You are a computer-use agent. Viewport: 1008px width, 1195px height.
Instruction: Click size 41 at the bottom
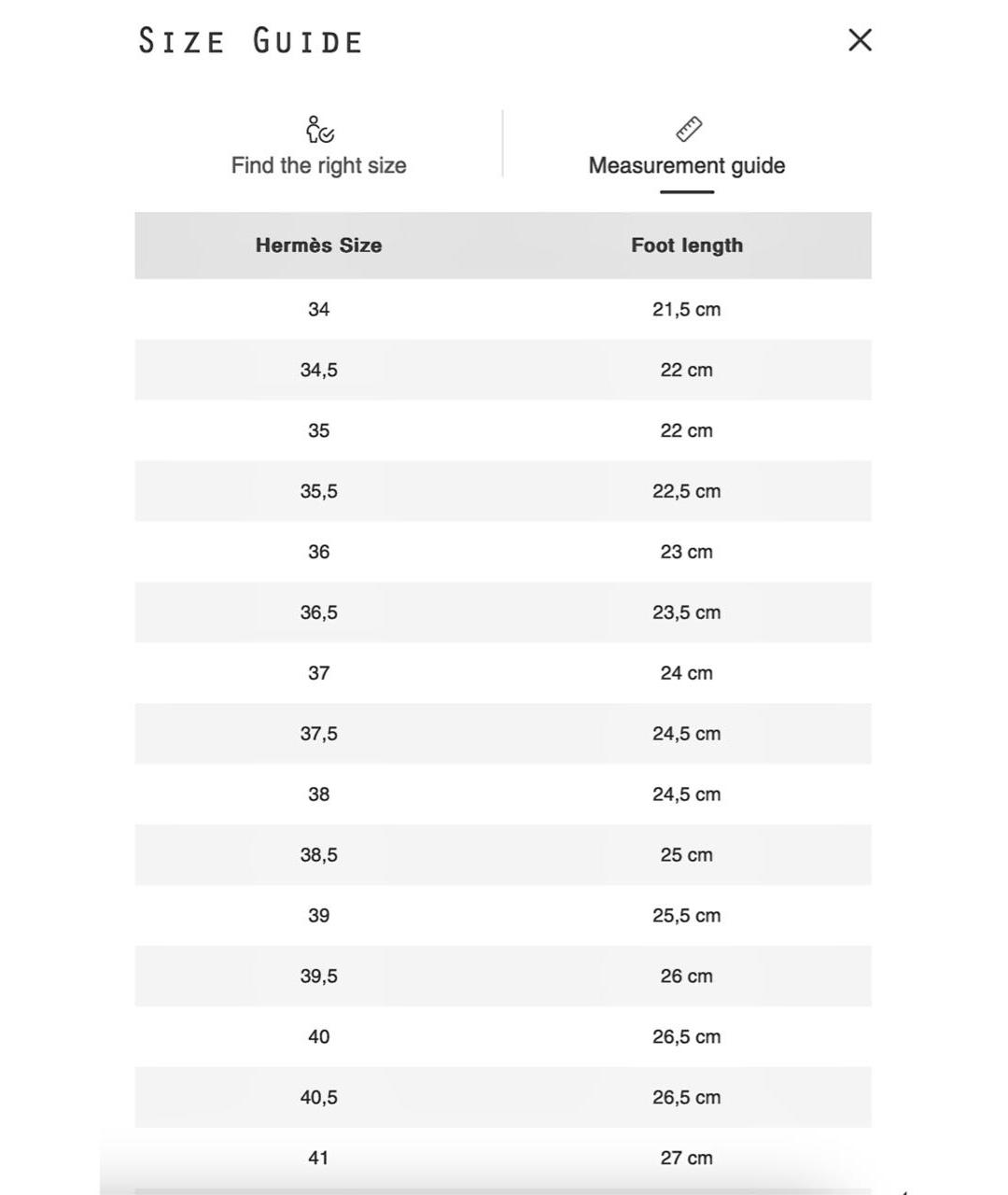pyautogui.click(x=318, y=1158)
